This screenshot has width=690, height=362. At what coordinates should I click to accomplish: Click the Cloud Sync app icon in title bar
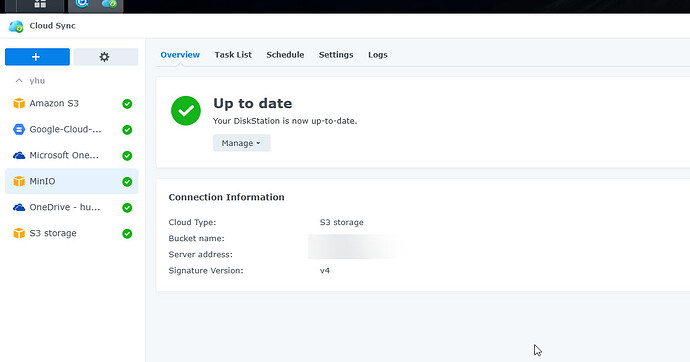16,26
